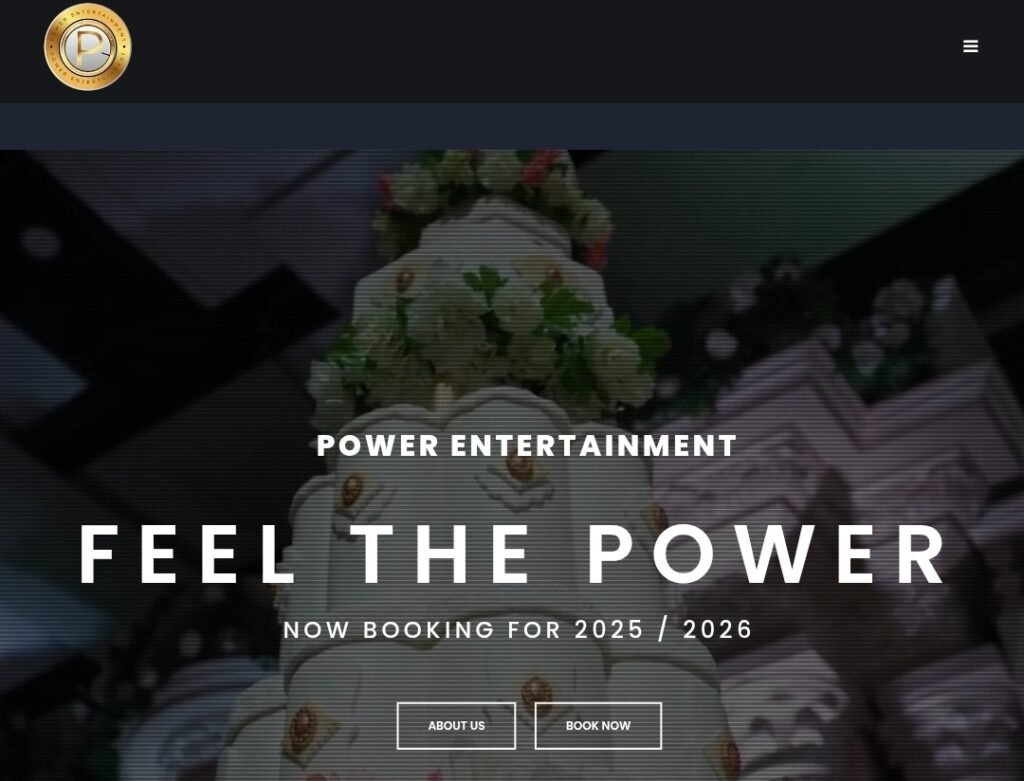Open the hamburger navigation menu
The width and height of the screenshot is (1024, 781).
pyautogui.click(x=970, y=46)
